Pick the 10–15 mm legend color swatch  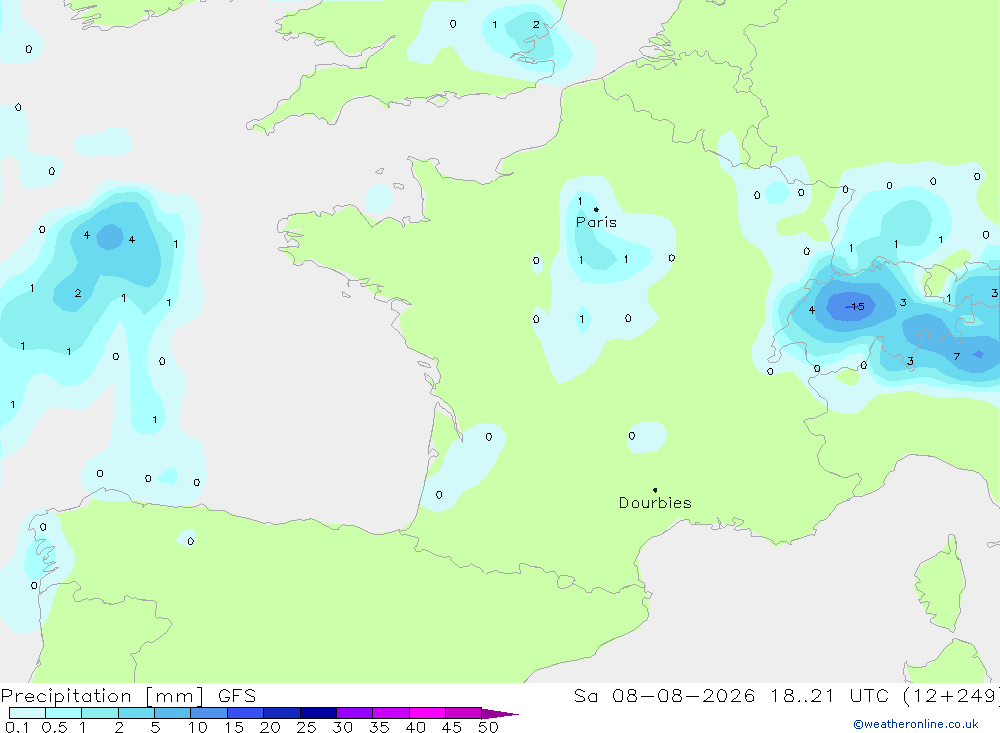pos(209,713)
